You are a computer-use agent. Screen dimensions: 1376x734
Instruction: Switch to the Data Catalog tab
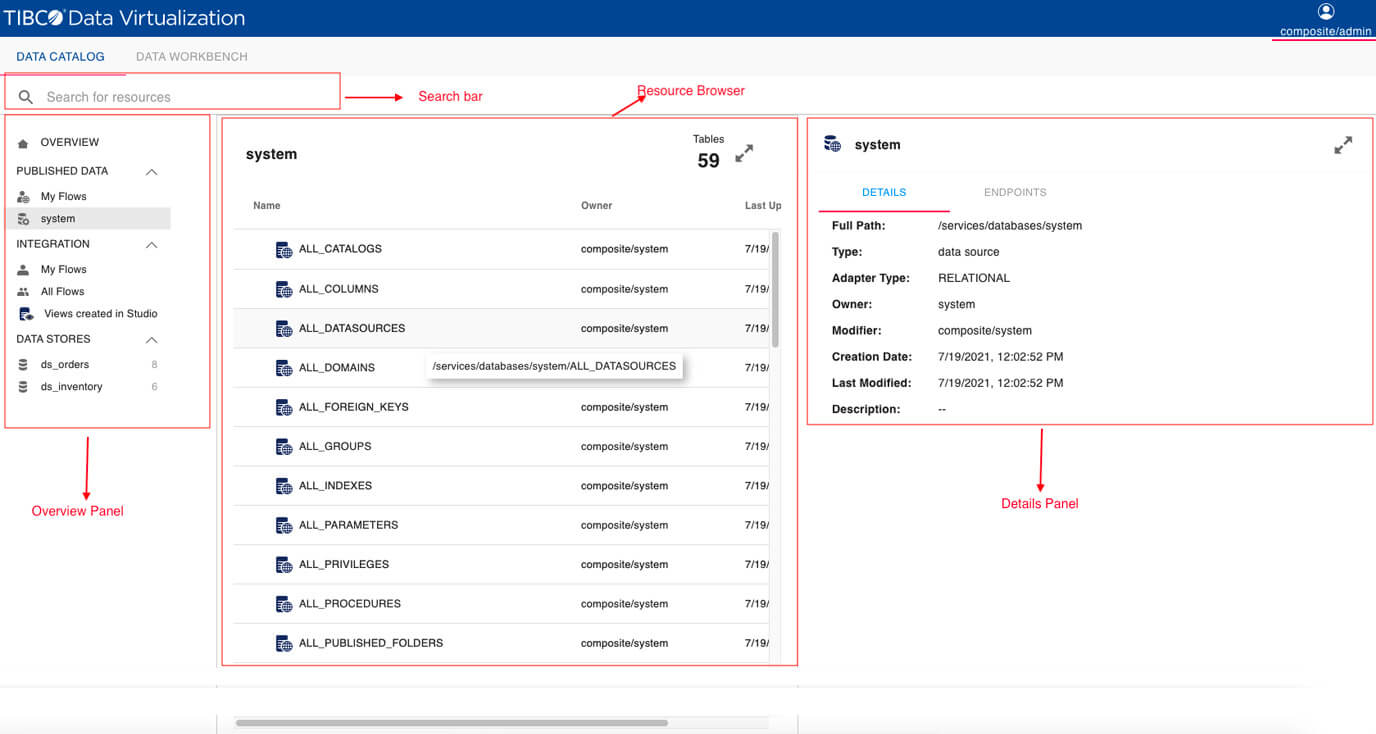(x=60, y=57)
